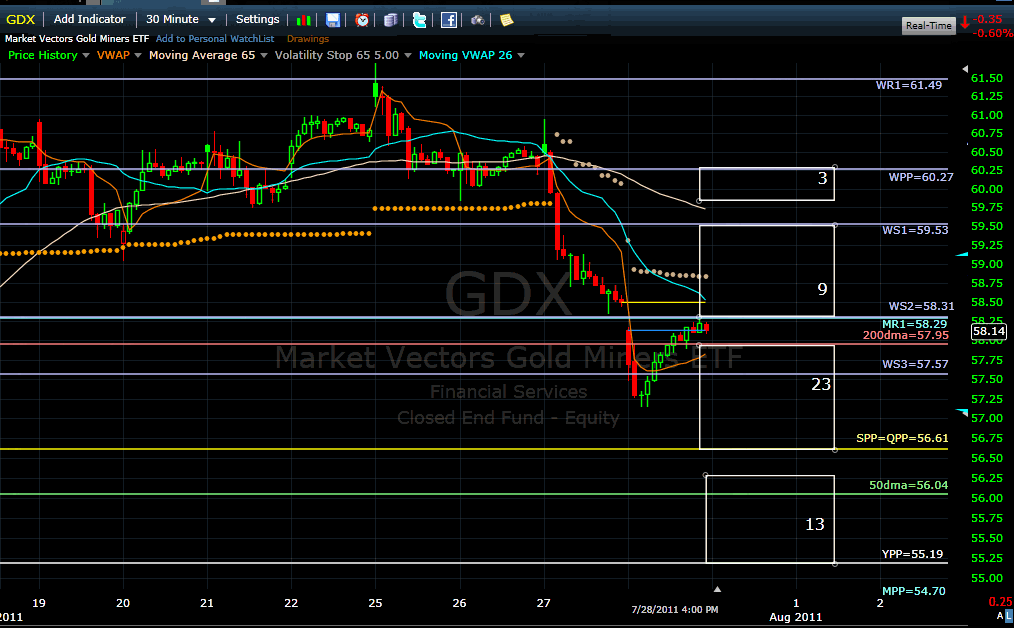Select the SPP=QPP=56.61 label
This screenshot has height=628, width=1014.
click(902, 438)
